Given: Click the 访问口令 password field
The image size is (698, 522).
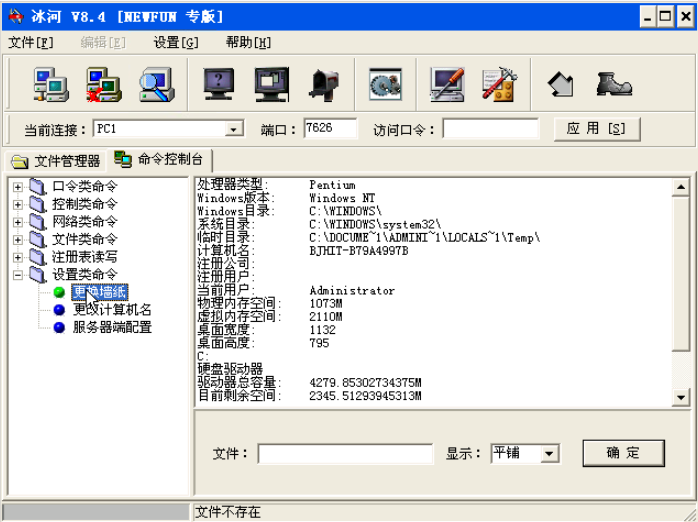Looking at the screenshot, I should 490,129.
